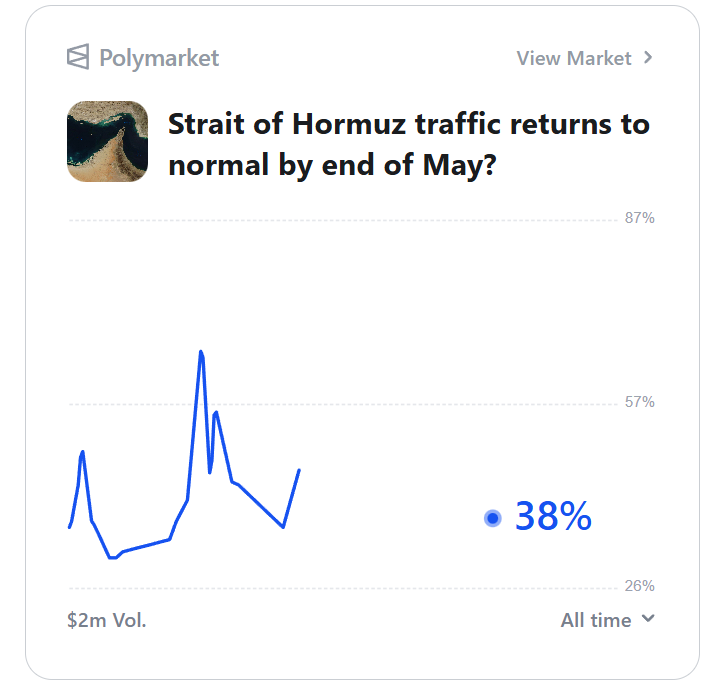Click the lowest dip of the chart line
The height and width of the screenshot is (694, 727).
(x=112, y=557)
